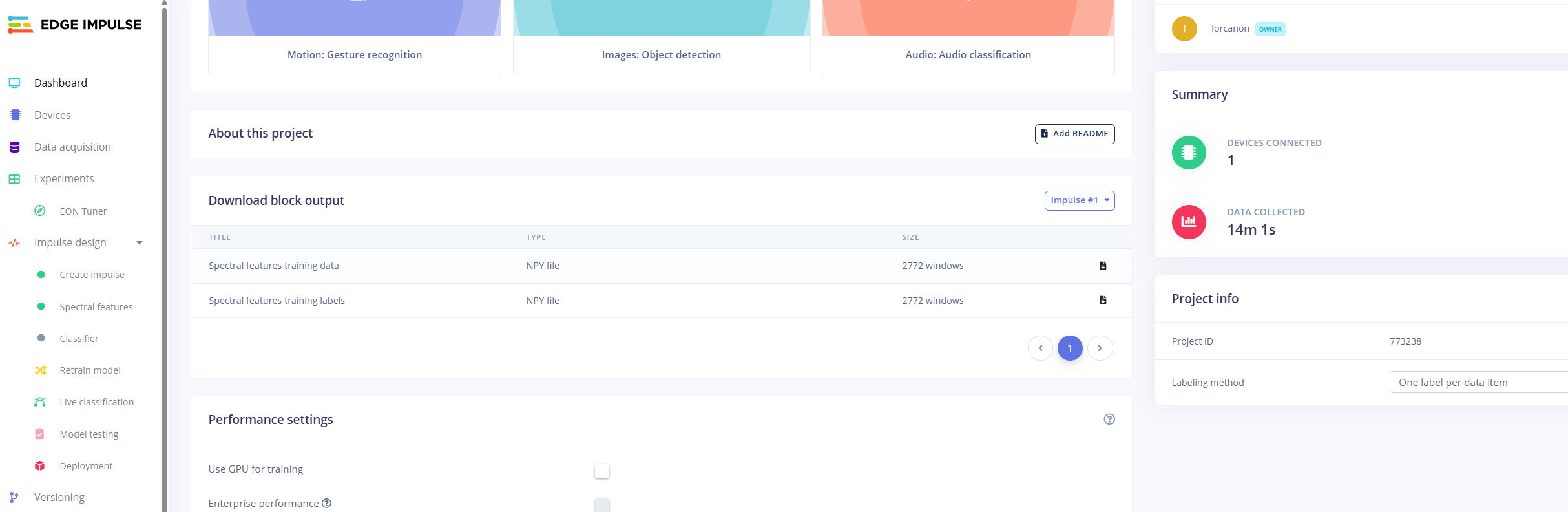Image resolution: width=1568 pixels, height=512 pixels.
Task: Click the Retrain model shuffle icon
Action: [40, 370]
